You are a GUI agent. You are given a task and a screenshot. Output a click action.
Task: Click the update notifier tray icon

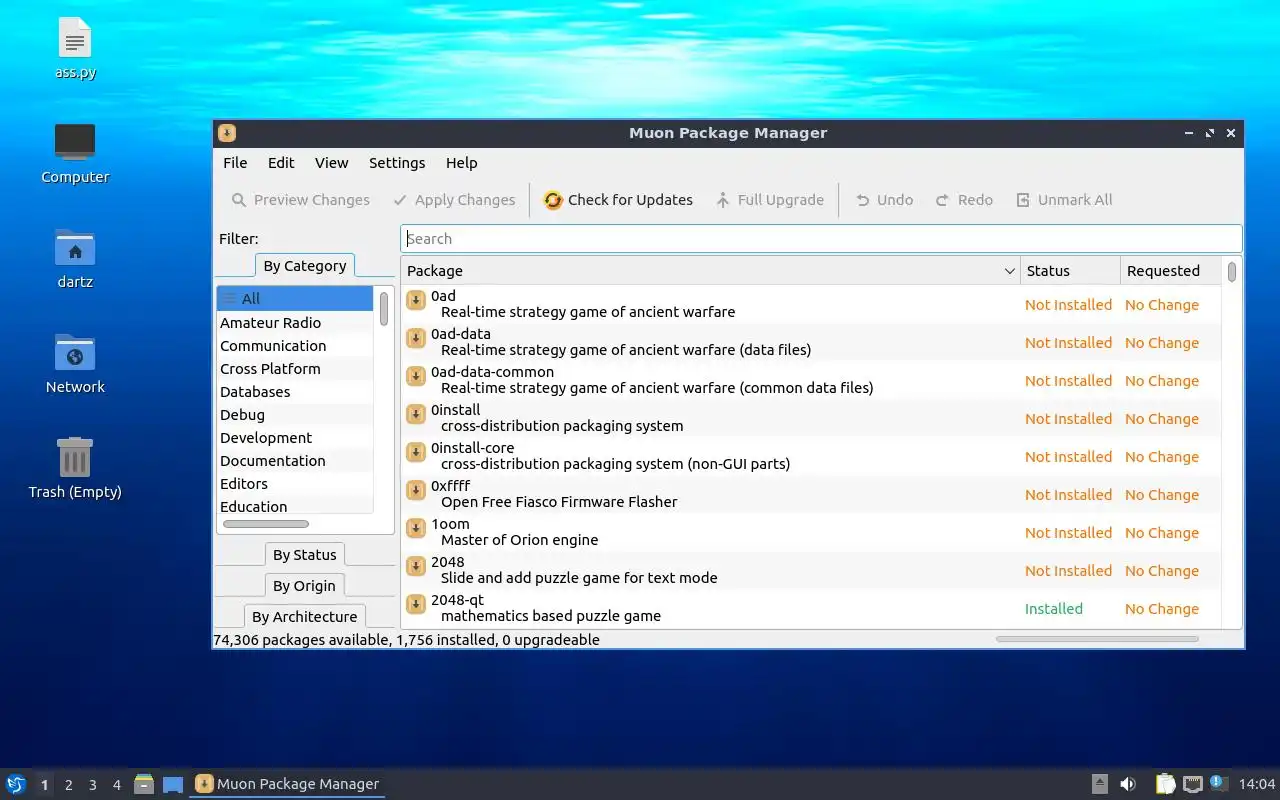(x=1218, y=783)
